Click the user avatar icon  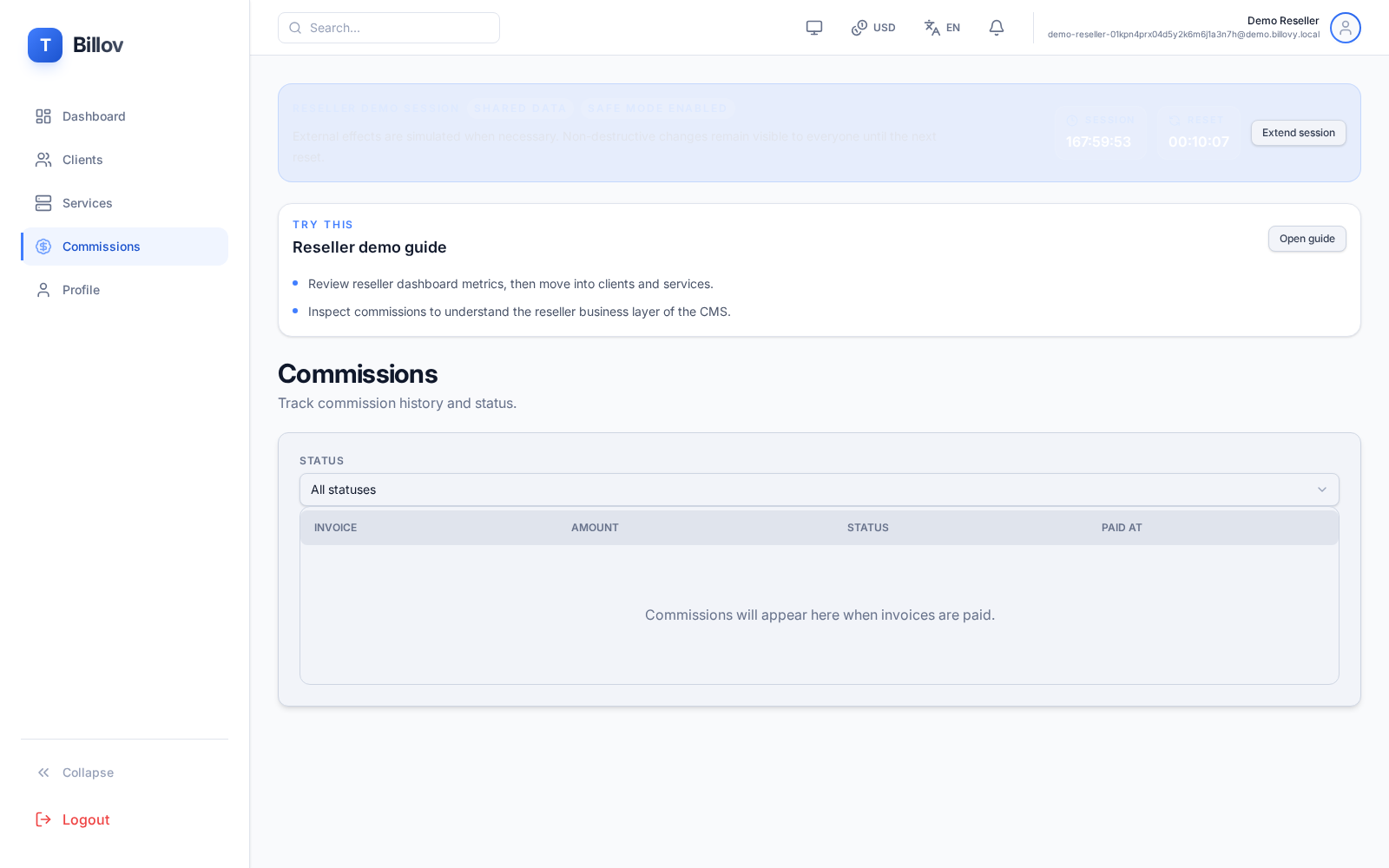pyautogui.click(x=1345, y=28)
